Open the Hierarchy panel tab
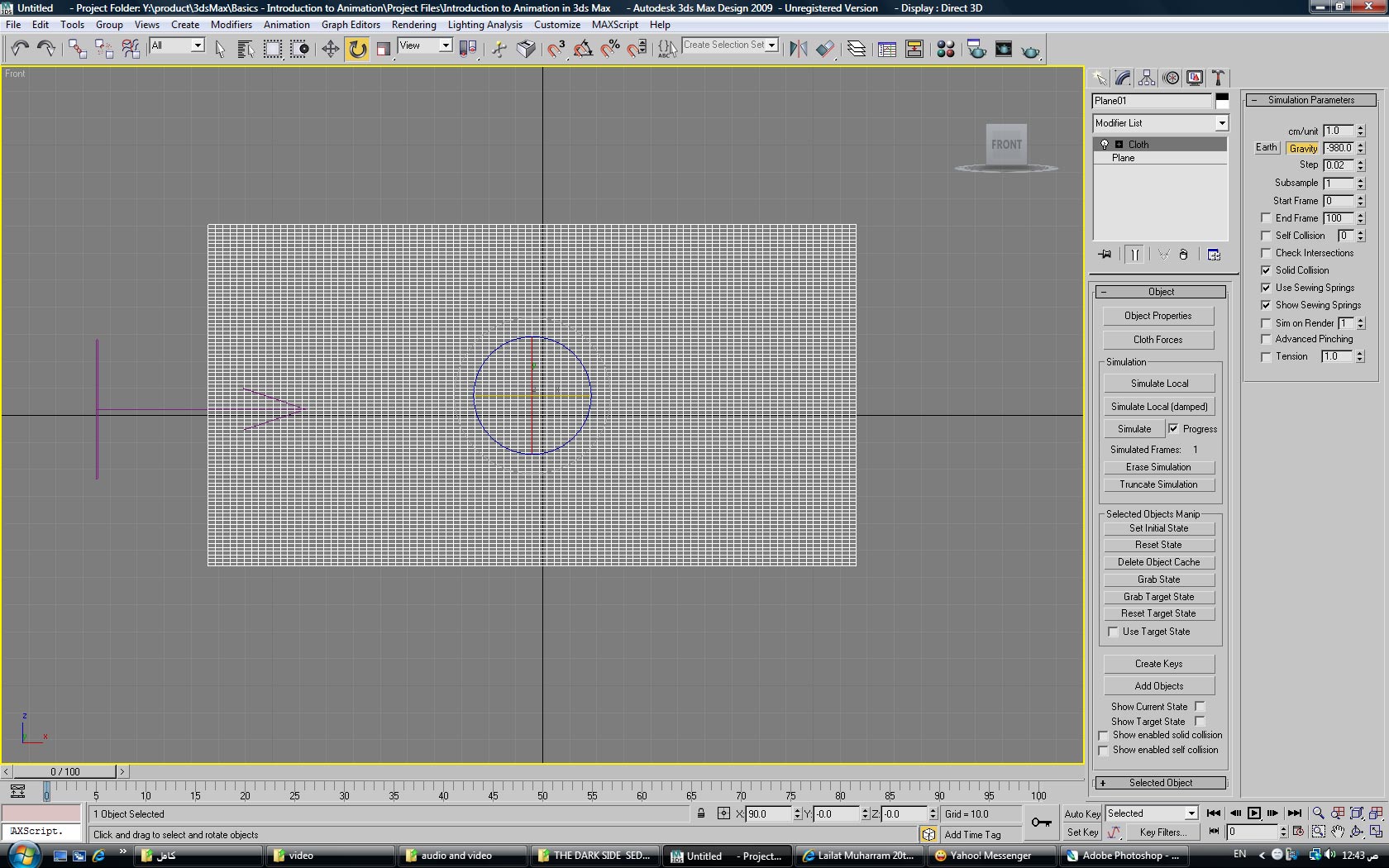Screen dimensions: 1389x868 click(x=1147, y=78)
